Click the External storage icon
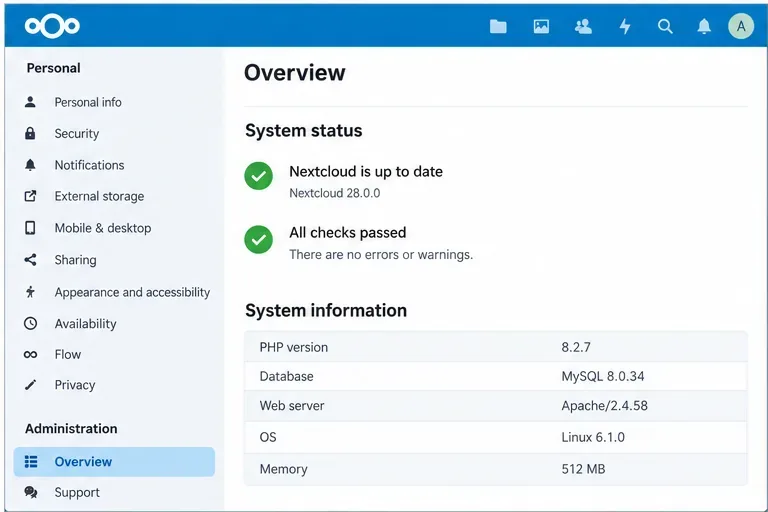Viewport: 768px width, 512px height. pyautogui.click(x=30, y=196)
